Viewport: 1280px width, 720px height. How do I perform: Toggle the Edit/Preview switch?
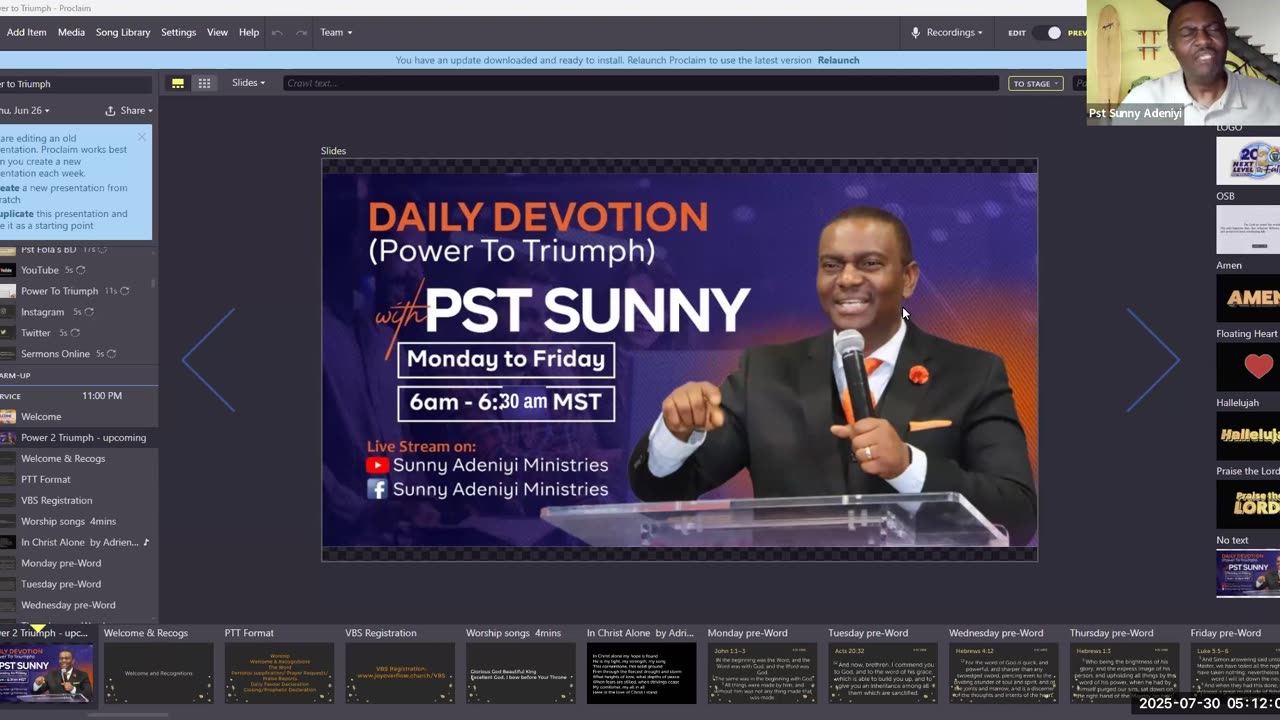(1047, 33)
